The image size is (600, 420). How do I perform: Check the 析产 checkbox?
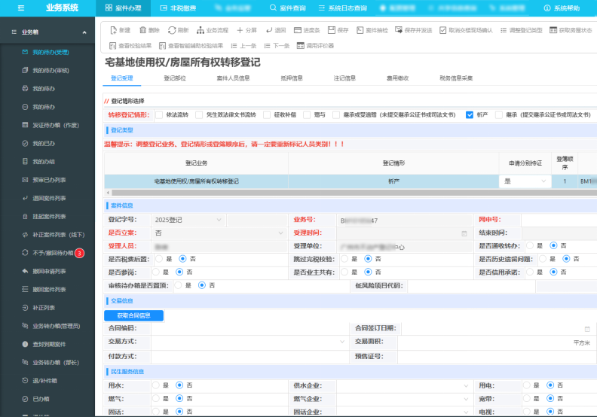(x=470, y=115)
